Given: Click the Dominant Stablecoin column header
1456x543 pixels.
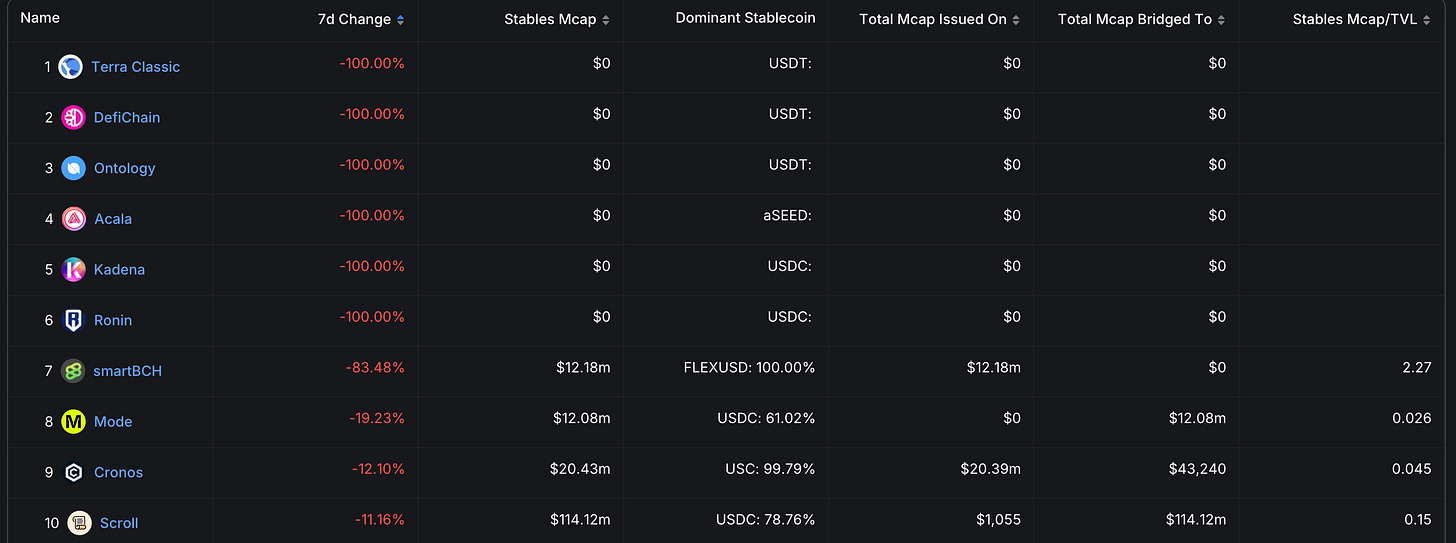Looking at the screenshot, I should 745,18.
